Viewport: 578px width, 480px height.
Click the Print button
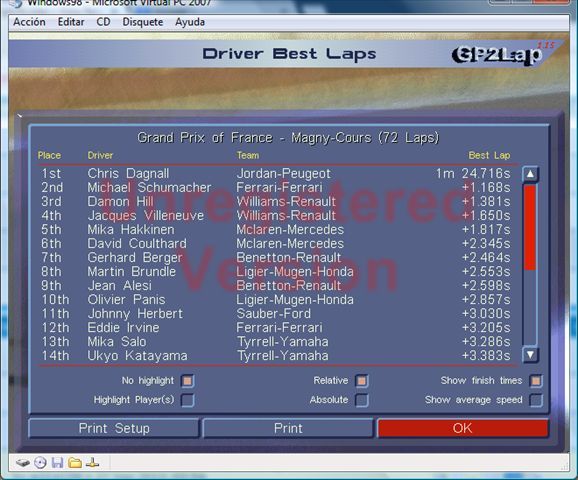(288, 428)
